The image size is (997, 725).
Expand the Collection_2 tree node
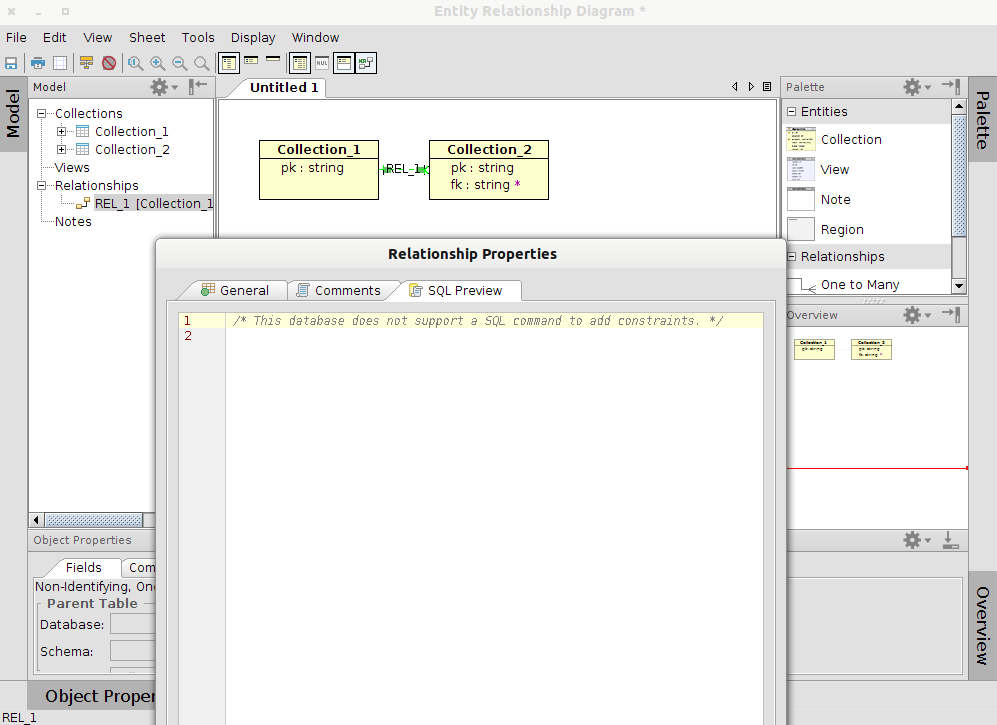click(x=62, y=149)
